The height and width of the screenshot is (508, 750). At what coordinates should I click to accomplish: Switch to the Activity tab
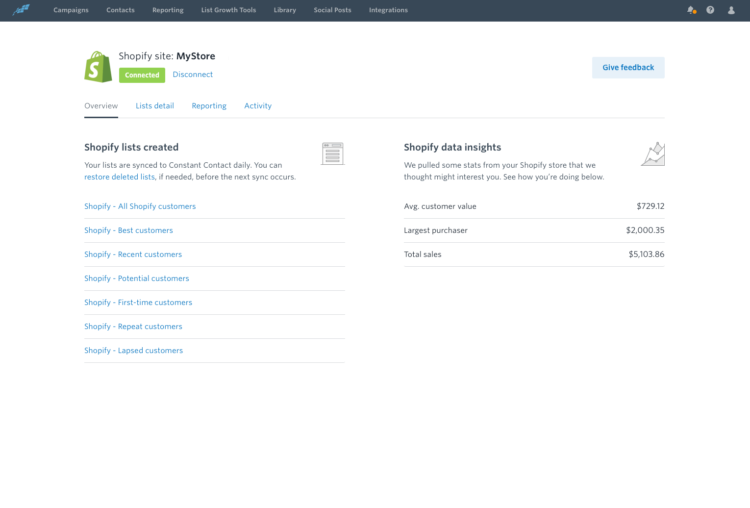[x=258, y=106]
